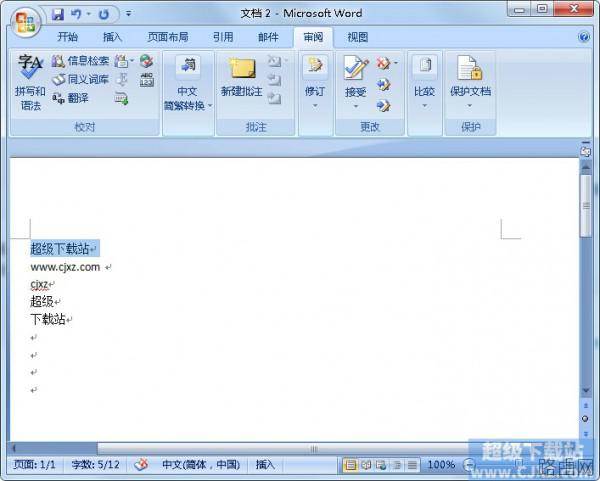The width and height of the screenshot is (600, 481).
Task: Switch to Outline view button
Action: [x=397, y=465]
